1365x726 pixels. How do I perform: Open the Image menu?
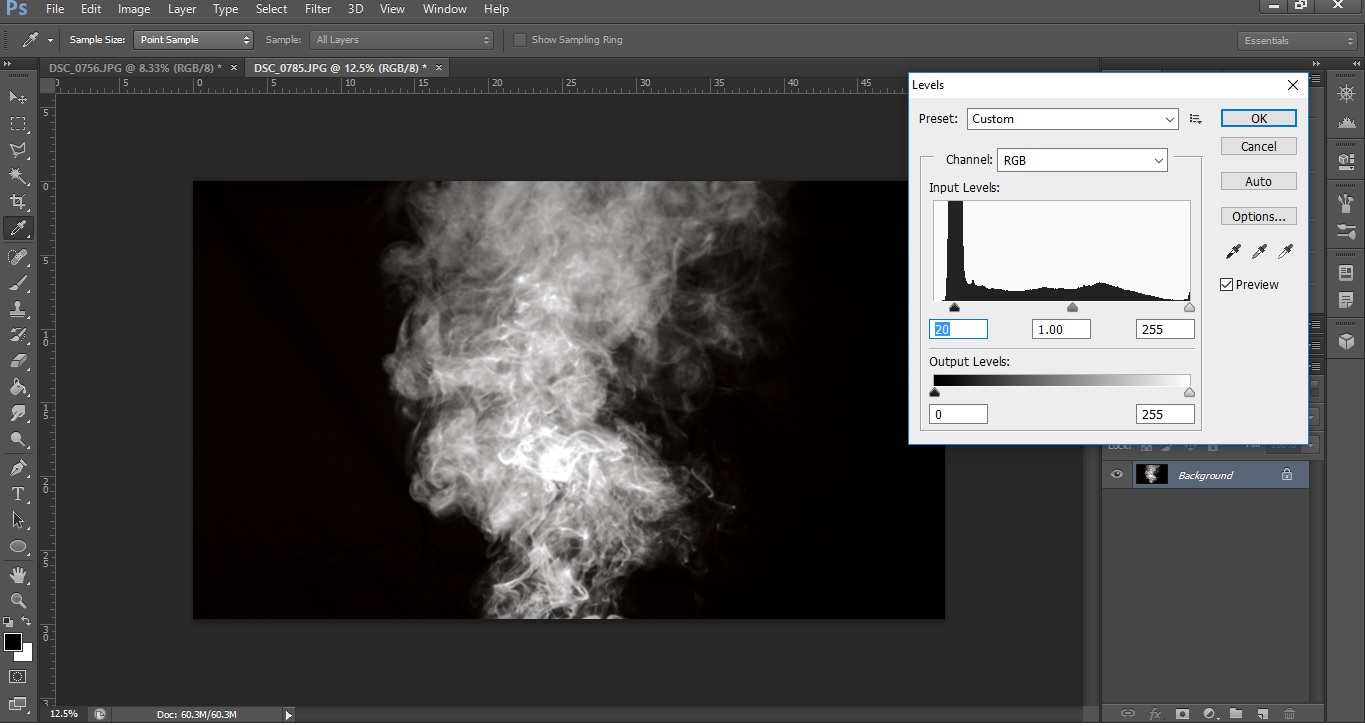coord(134,9)
